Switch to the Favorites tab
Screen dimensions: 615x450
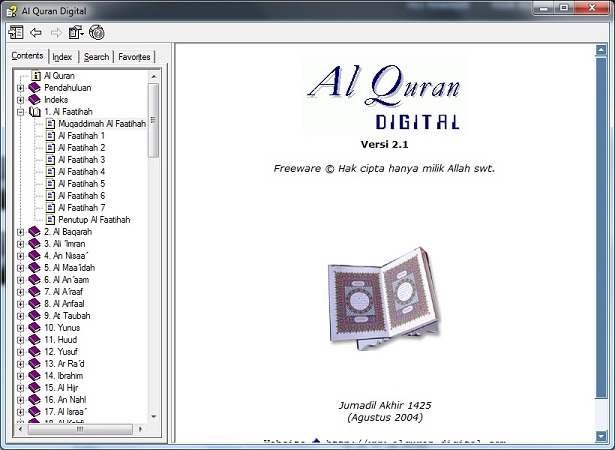click(x=134, y=57)
